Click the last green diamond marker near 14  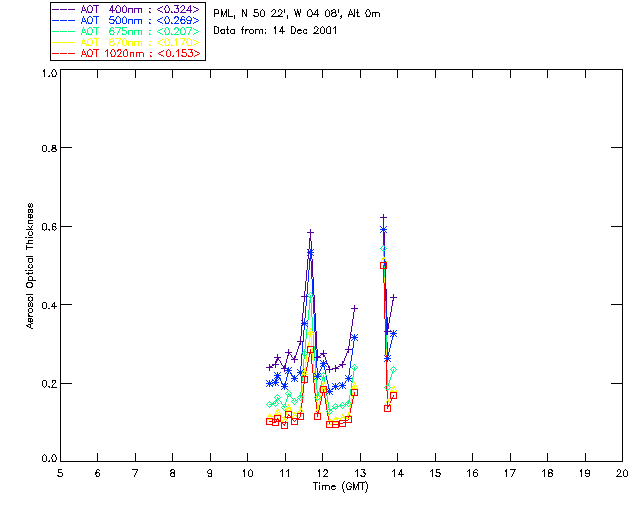point(393,370)
